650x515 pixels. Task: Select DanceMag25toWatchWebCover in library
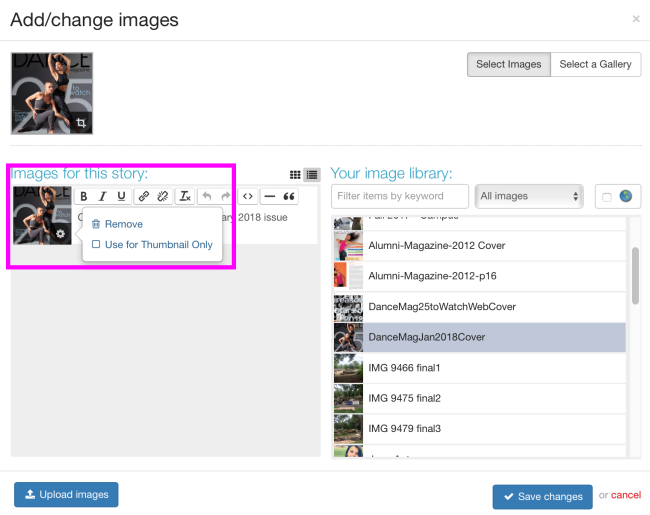480,306
